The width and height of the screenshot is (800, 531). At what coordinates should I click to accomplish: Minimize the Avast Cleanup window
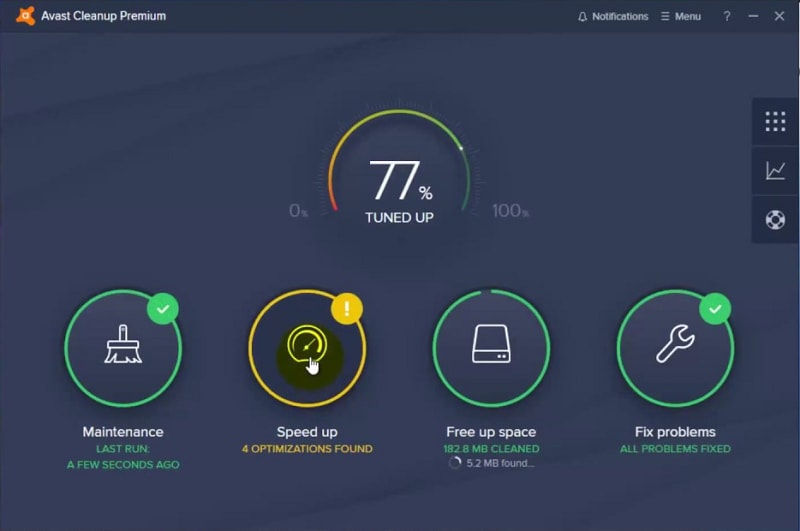(753, 16)
